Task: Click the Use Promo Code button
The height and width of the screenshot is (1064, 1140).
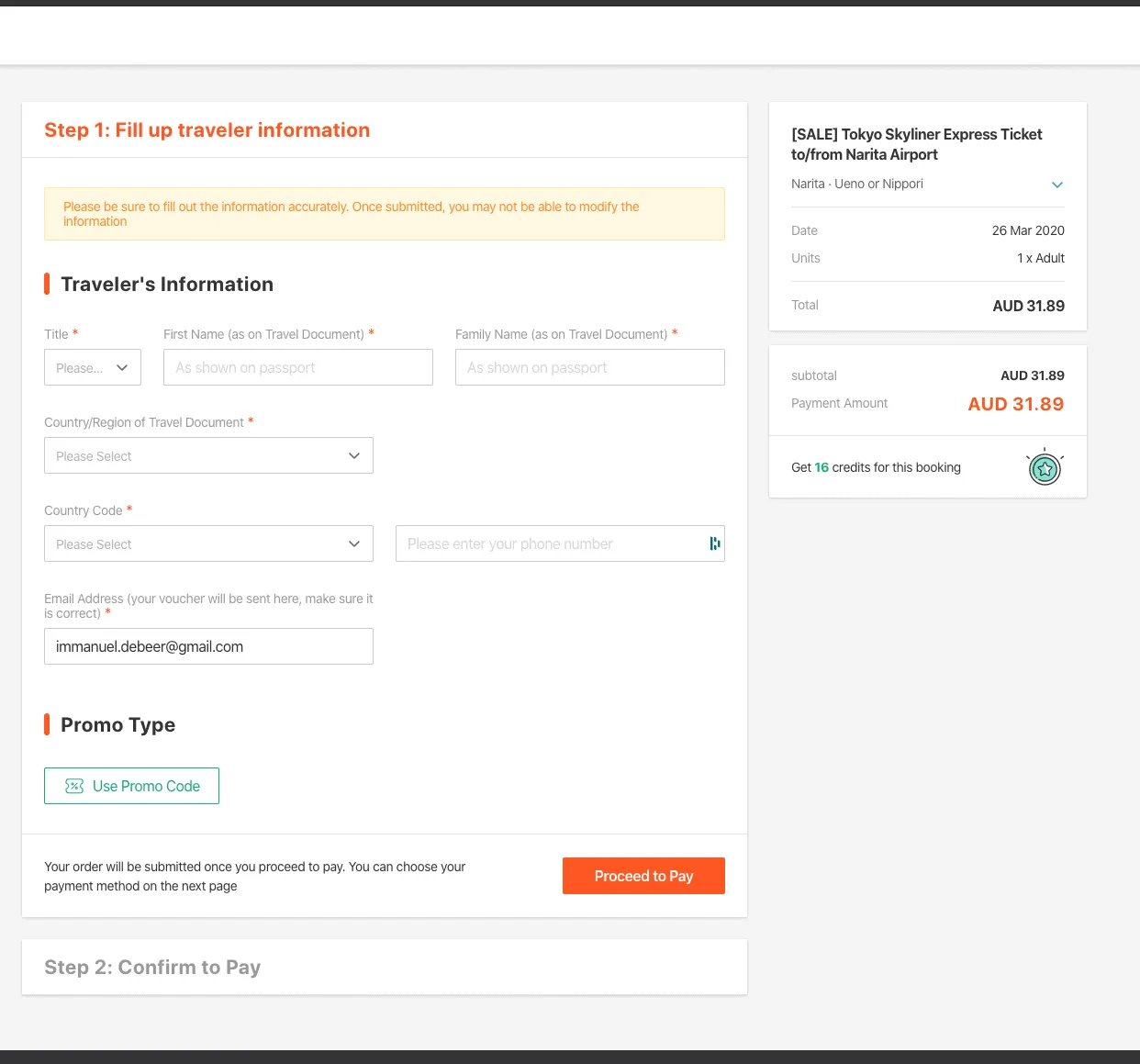Action: 131,786
